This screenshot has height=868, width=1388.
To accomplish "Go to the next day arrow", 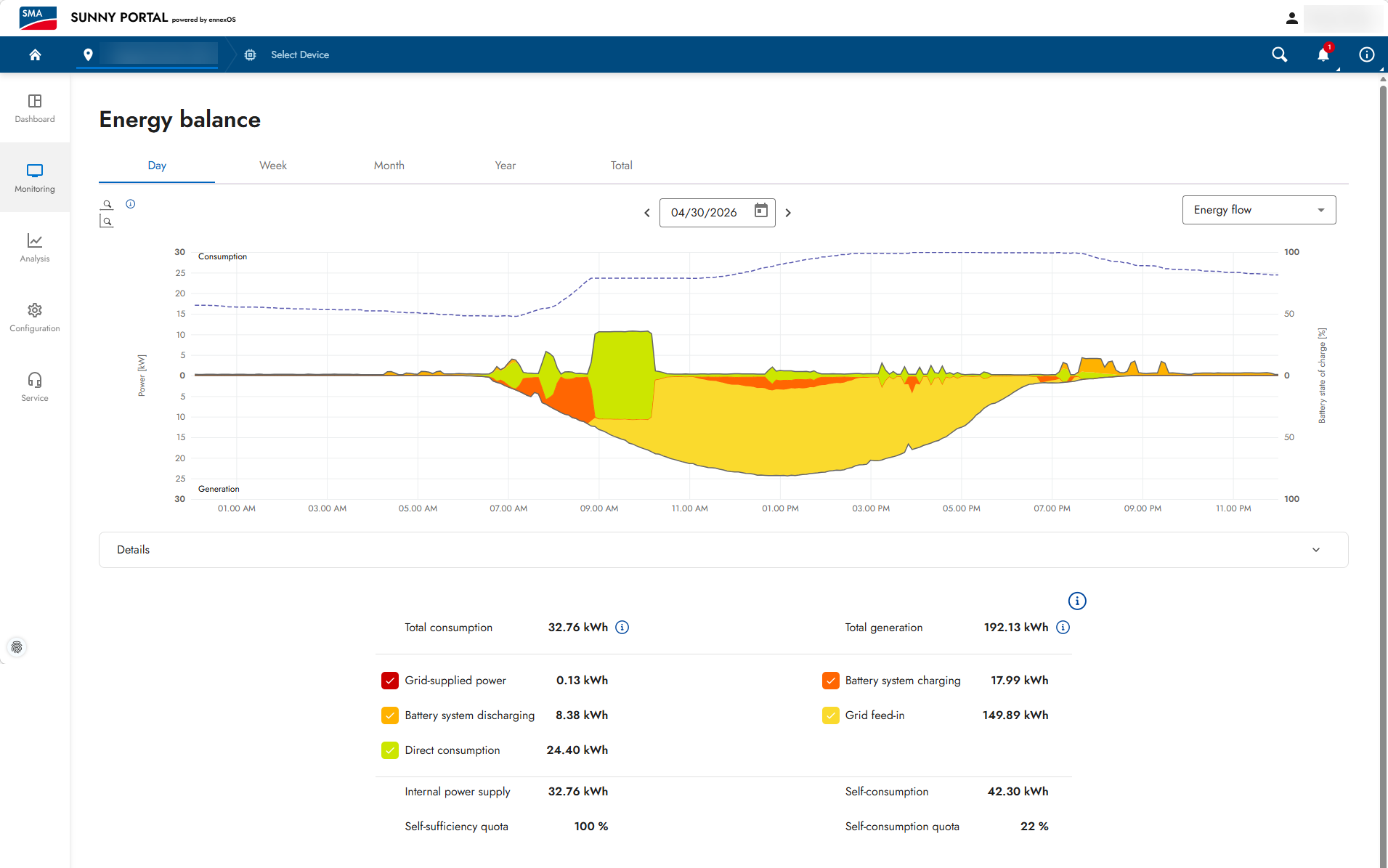I will tap(788, 213).
